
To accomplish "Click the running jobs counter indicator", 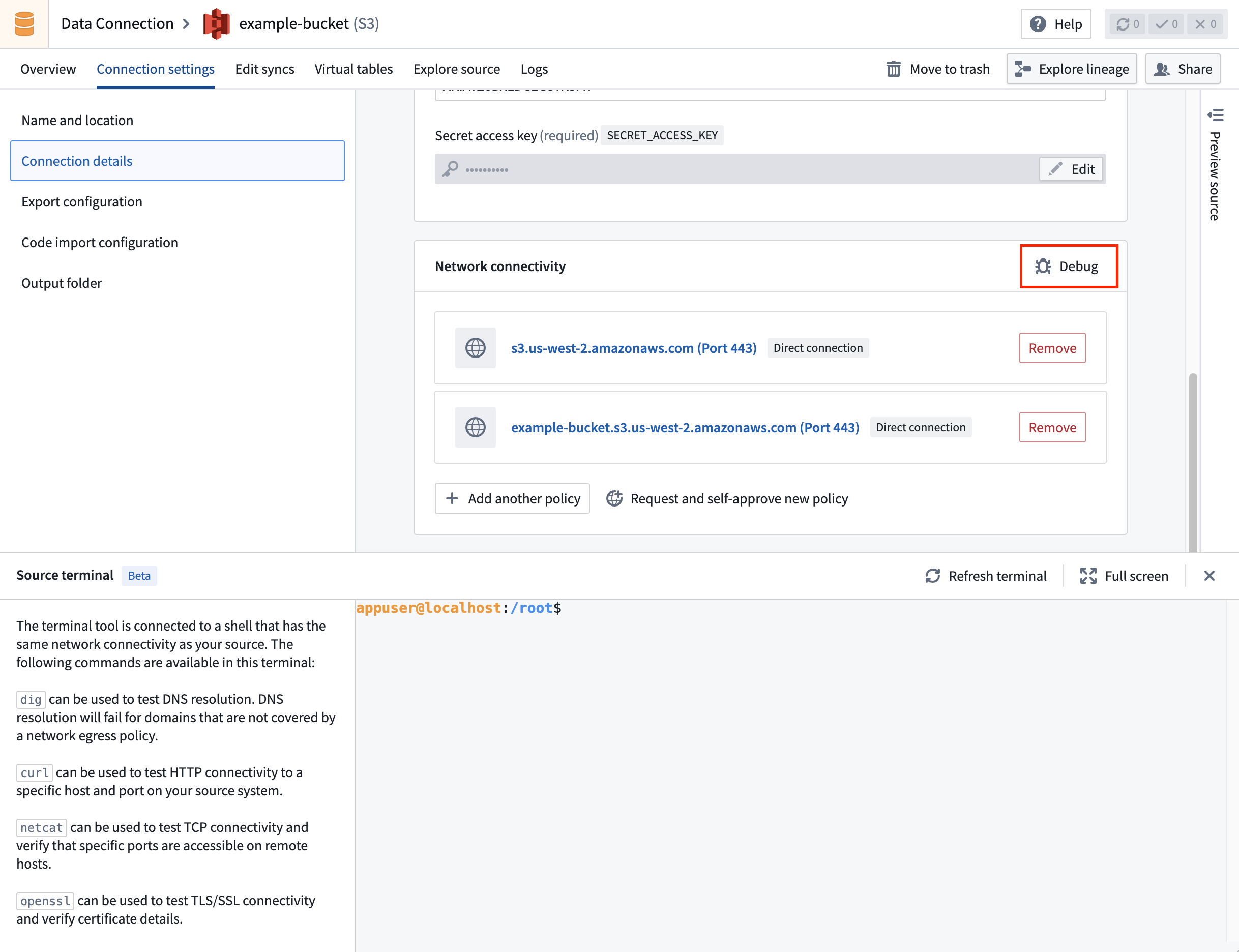I will pyautogui.click(x=1127, y=24).
